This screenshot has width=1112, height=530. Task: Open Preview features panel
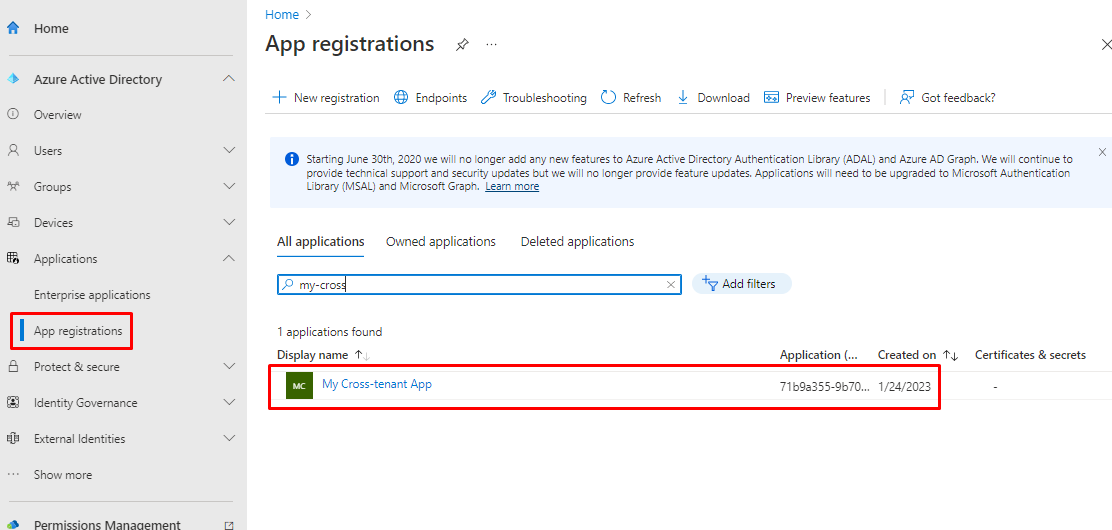(x=816, y=98)
